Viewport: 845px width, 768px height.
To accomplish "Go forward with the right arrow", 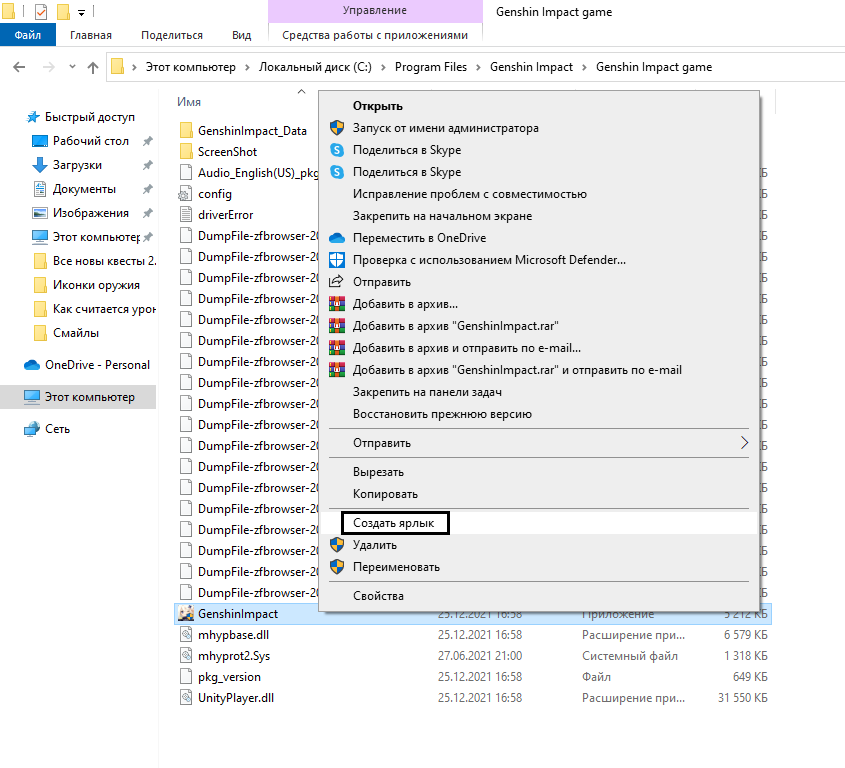I will tap(49, 67).
